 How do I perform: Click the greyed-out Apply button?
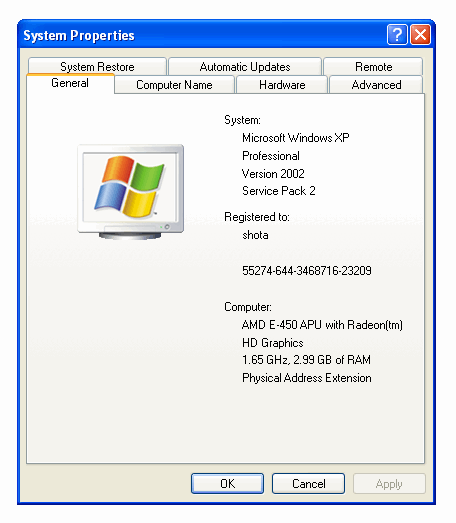coord(389,483)
